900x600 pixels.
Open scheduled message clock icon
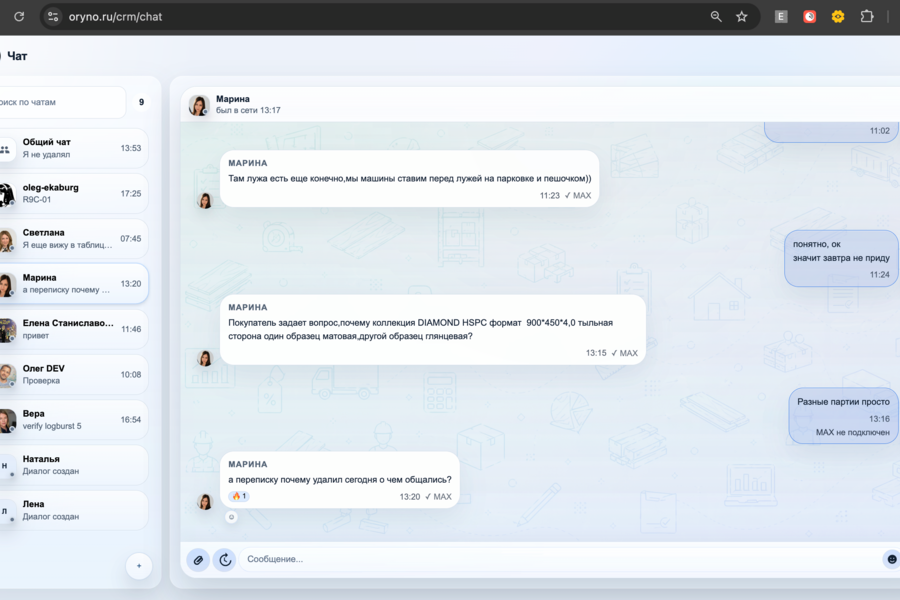click(x=225, y=560)
